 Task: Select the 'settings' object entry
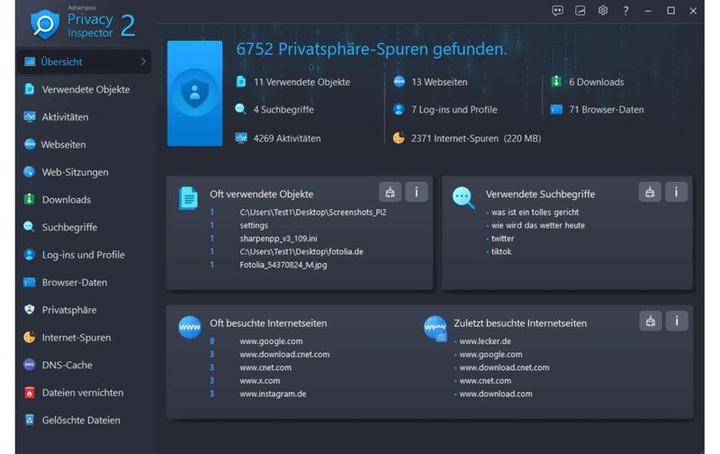(254, 225)
